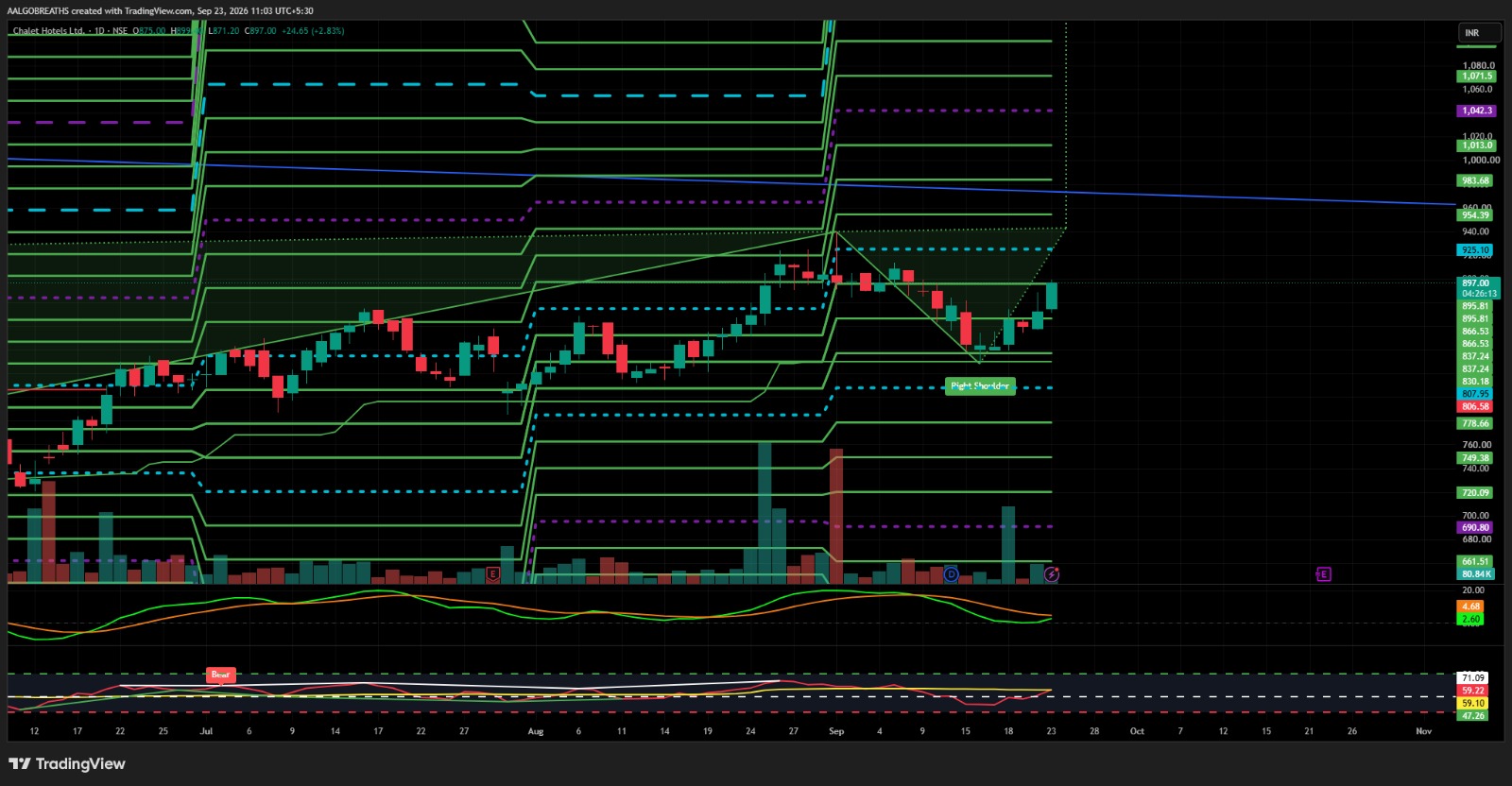Click the 925.10 cyan price label
The image size is (1512, 786).
click(1475, 250)
